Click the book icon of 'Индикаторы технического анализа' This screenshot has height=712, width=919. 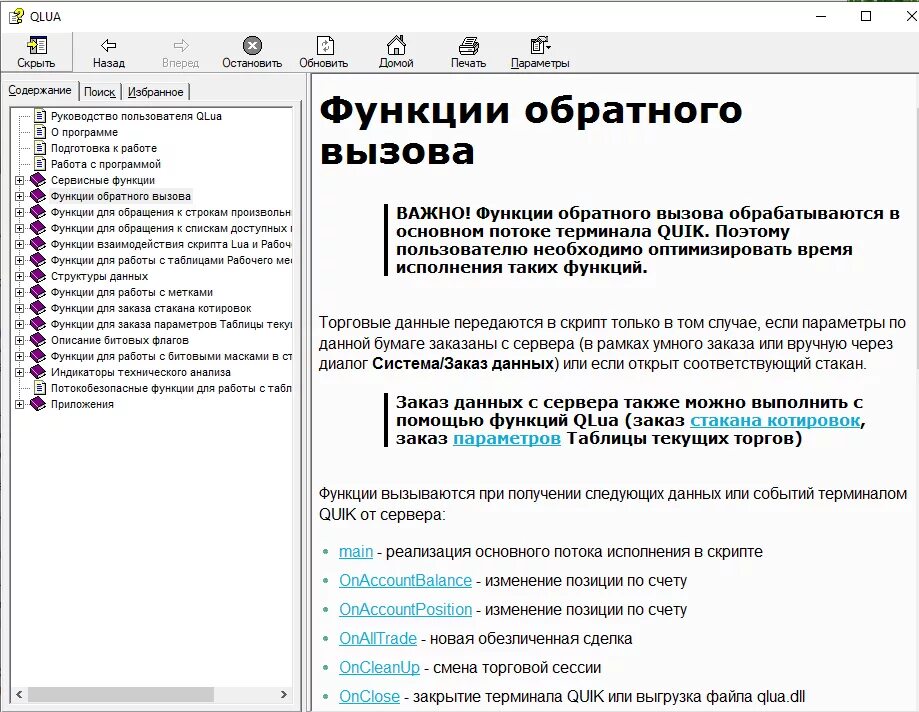[38, 372]
